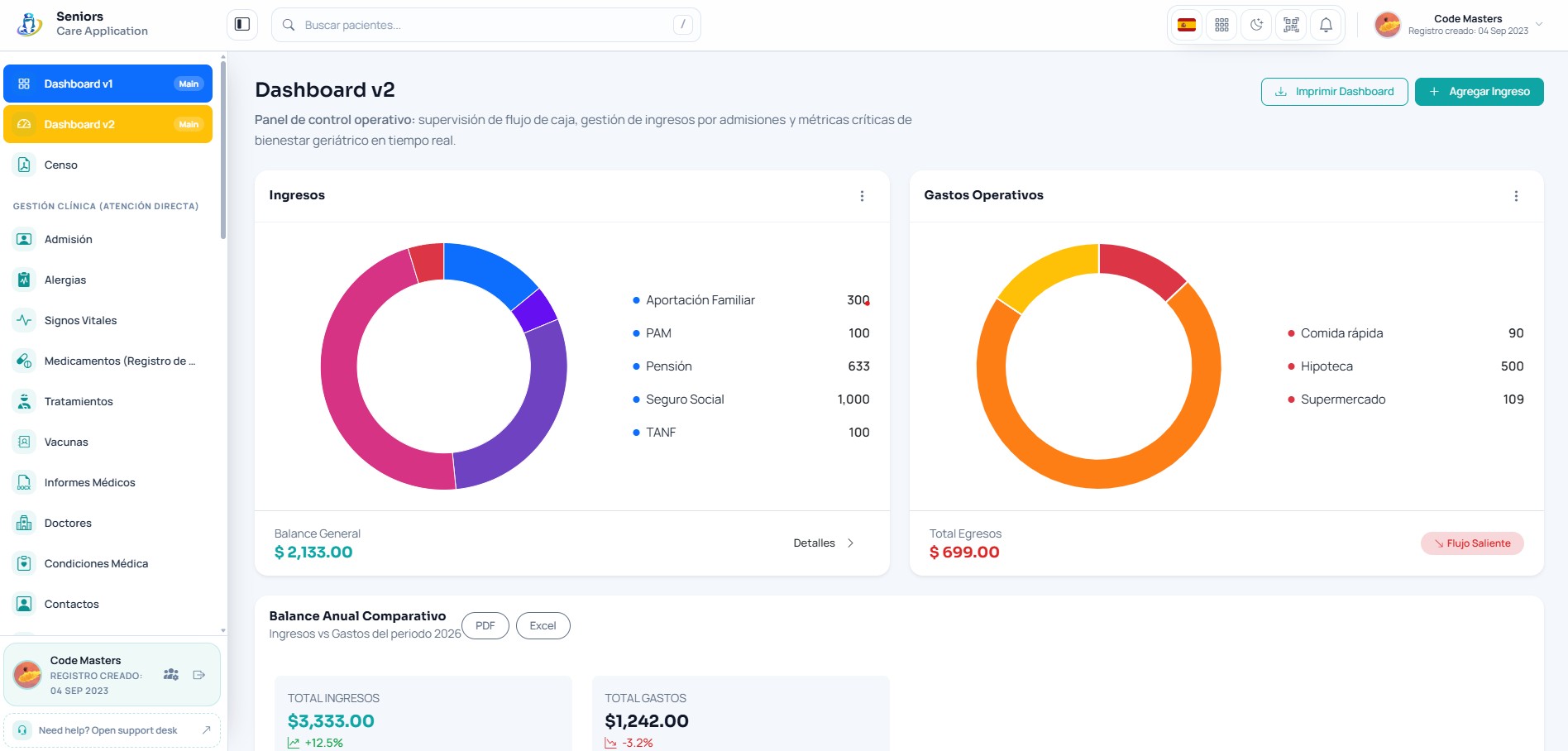Click Agregar Ingreso button
The image size is (1568, 751).
[1479, 92]
